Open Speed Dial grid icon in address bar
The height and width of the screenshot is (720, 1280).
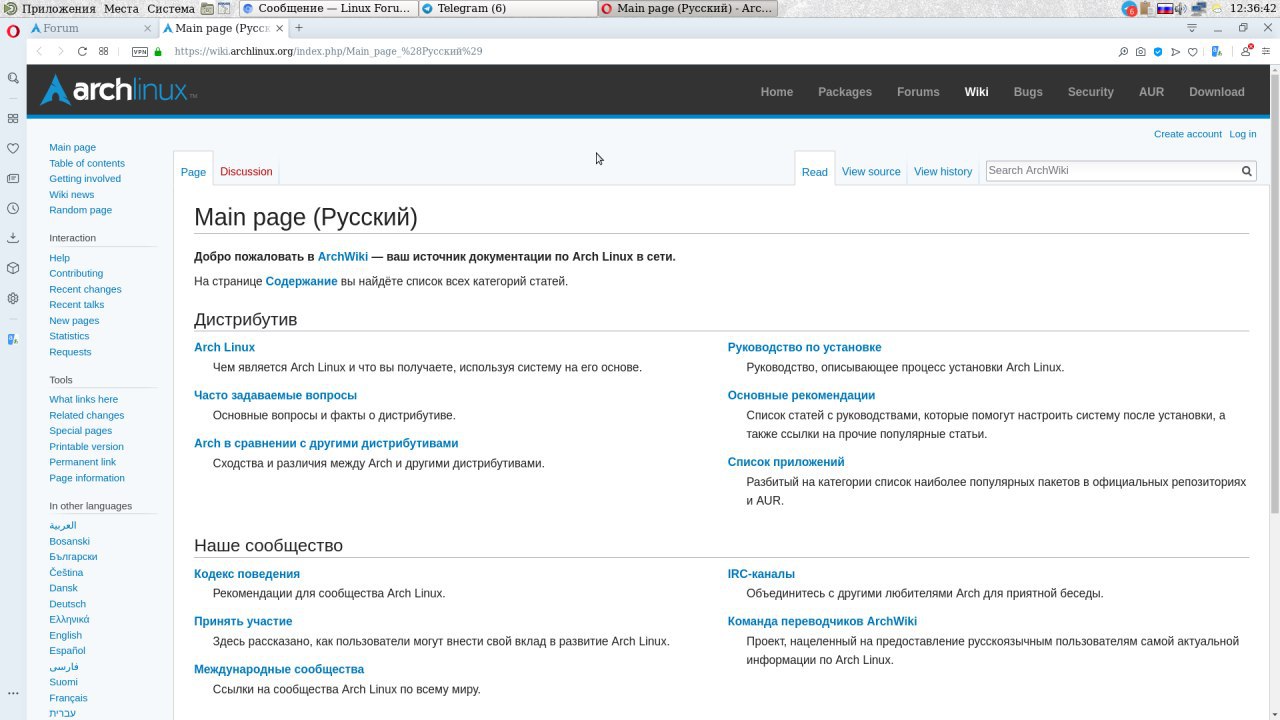(x=103, y=52)
